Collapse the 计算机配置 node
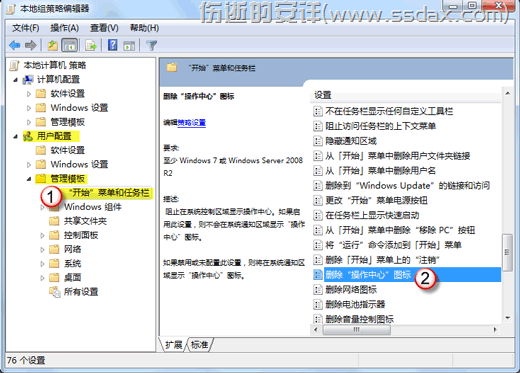 tap(15, 80)
